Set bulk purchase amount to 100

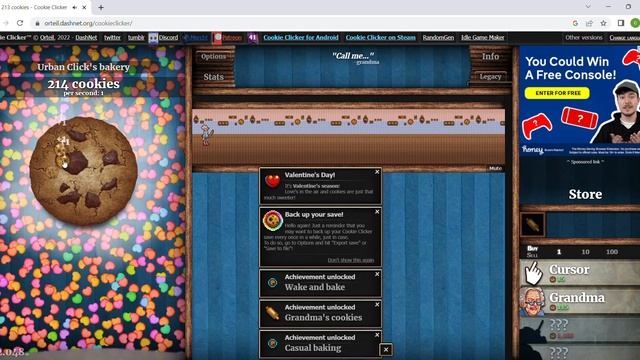611,252
